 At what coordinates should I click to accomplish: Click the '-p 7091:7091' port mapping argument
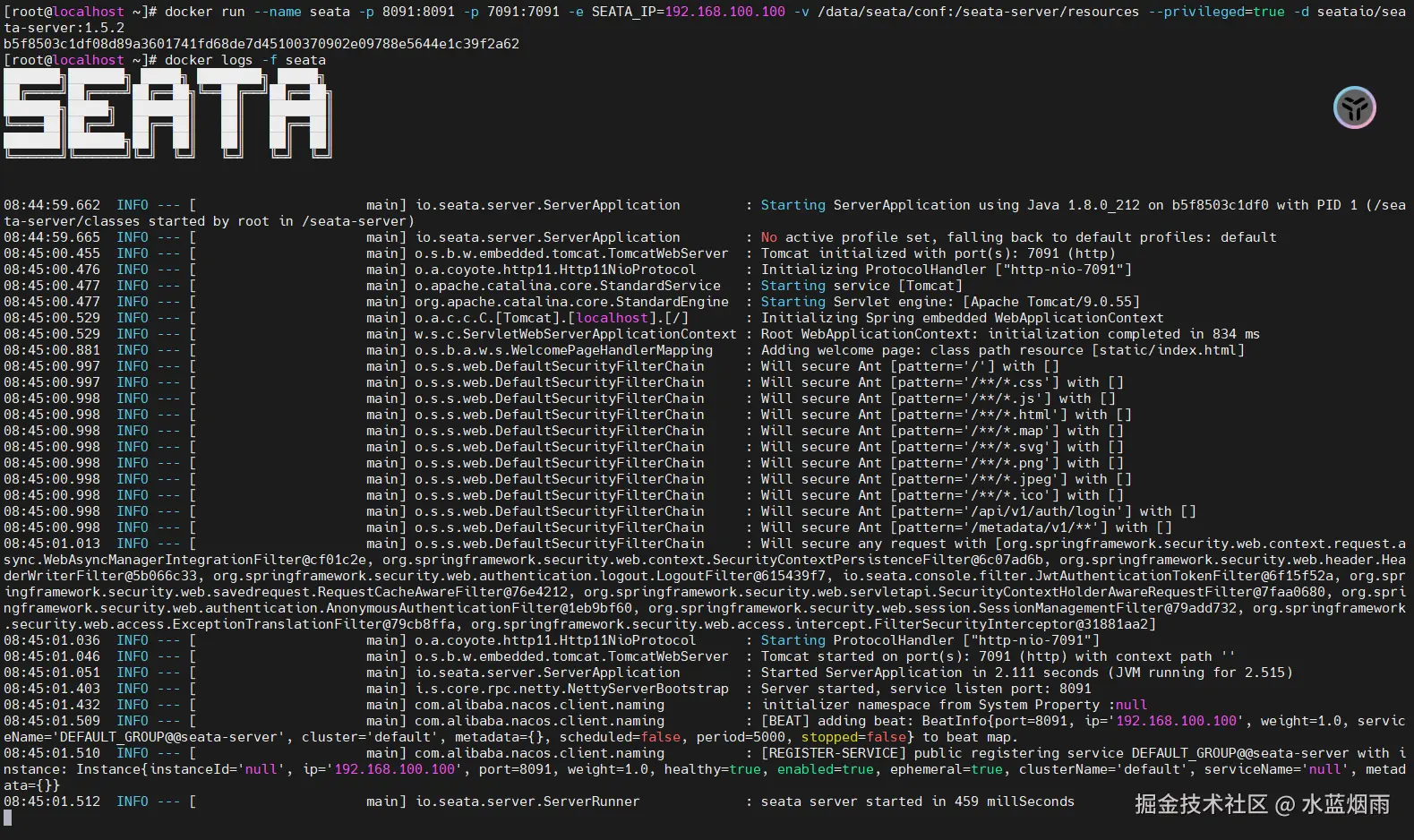pos(510,12)
